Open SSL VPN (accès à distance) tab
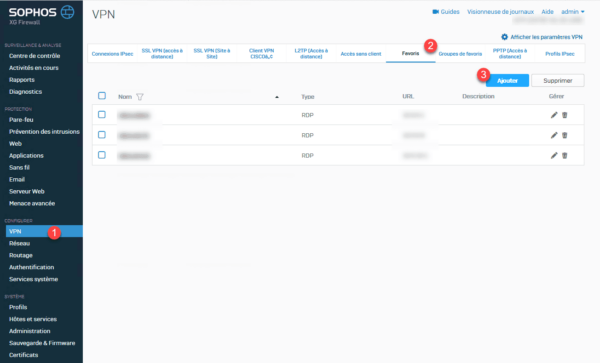This screenshot has height=363, width=600. coord(162,54)
